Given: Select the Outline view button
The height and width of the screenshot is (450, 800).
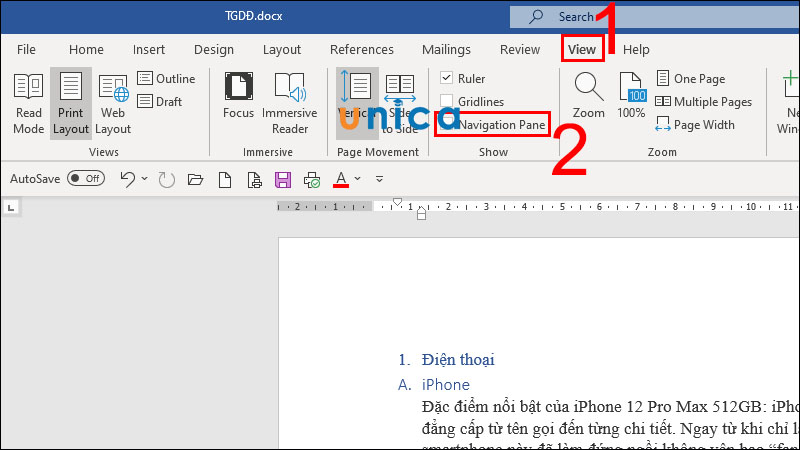Looking at the screenshot, I should click(166, 79).
